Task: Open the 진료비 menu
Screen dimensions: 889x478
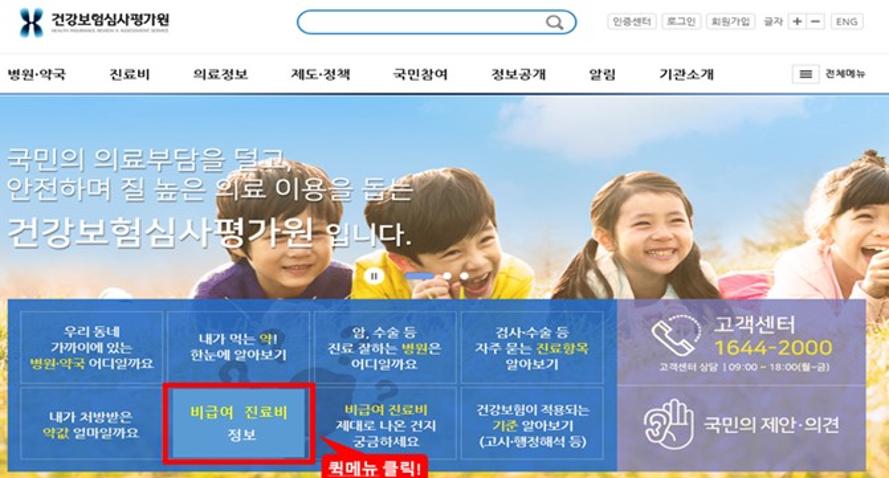Action: [x=129, y=74]
